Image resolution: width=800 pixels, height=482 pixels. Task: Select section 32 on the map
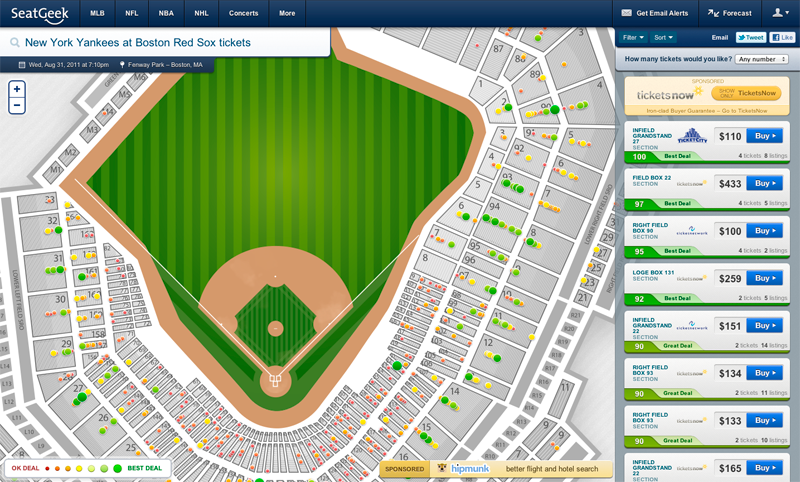[x=52, y=220]
